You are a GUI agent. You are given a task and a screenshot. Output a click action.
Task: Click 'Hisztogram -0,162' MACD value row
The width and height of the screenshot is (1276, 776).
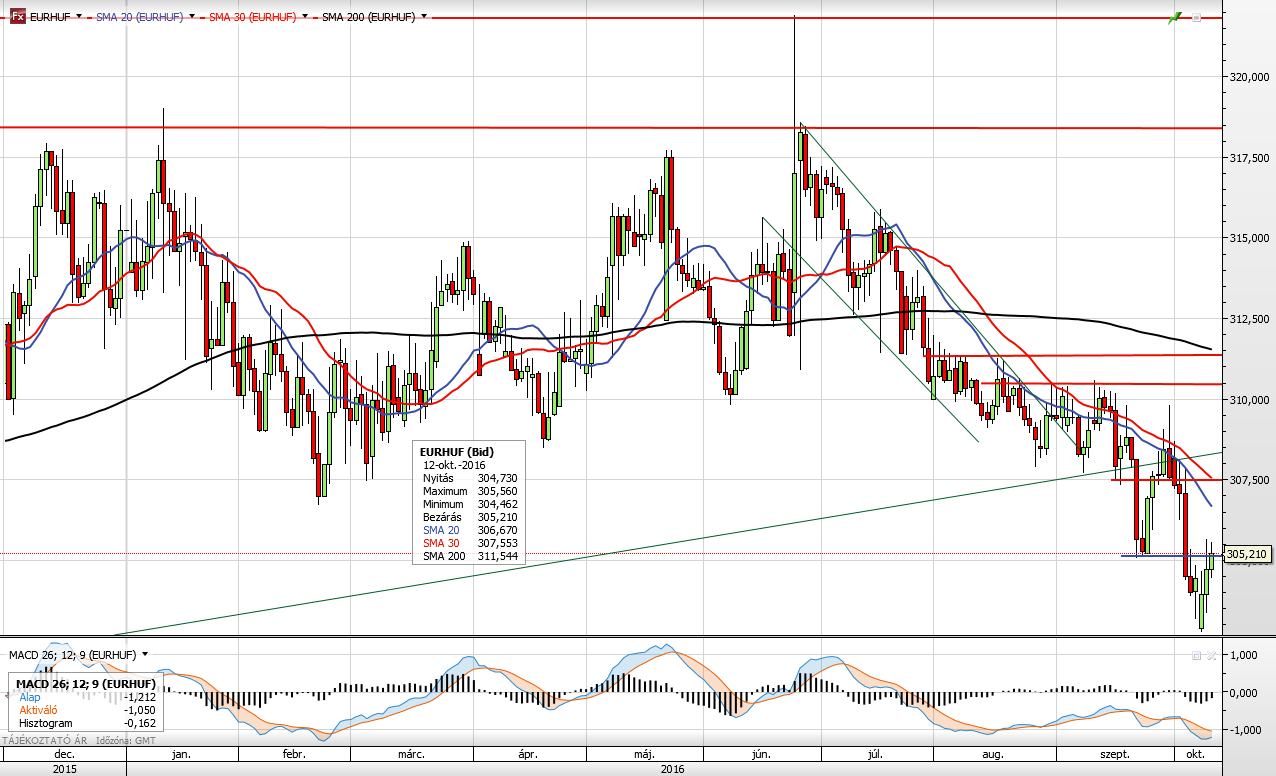click(x=86, y=722)
